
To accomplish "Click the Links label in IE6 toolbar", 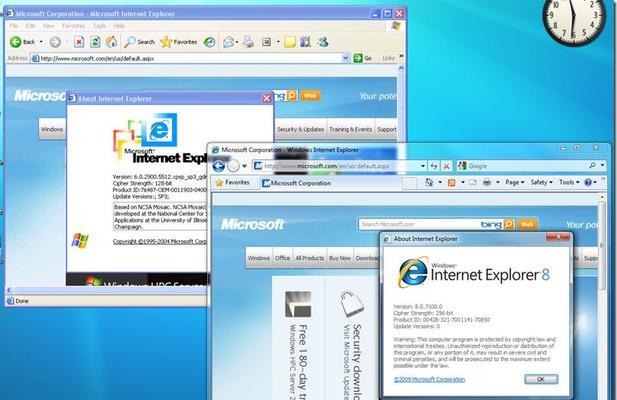I will point(388,58).
